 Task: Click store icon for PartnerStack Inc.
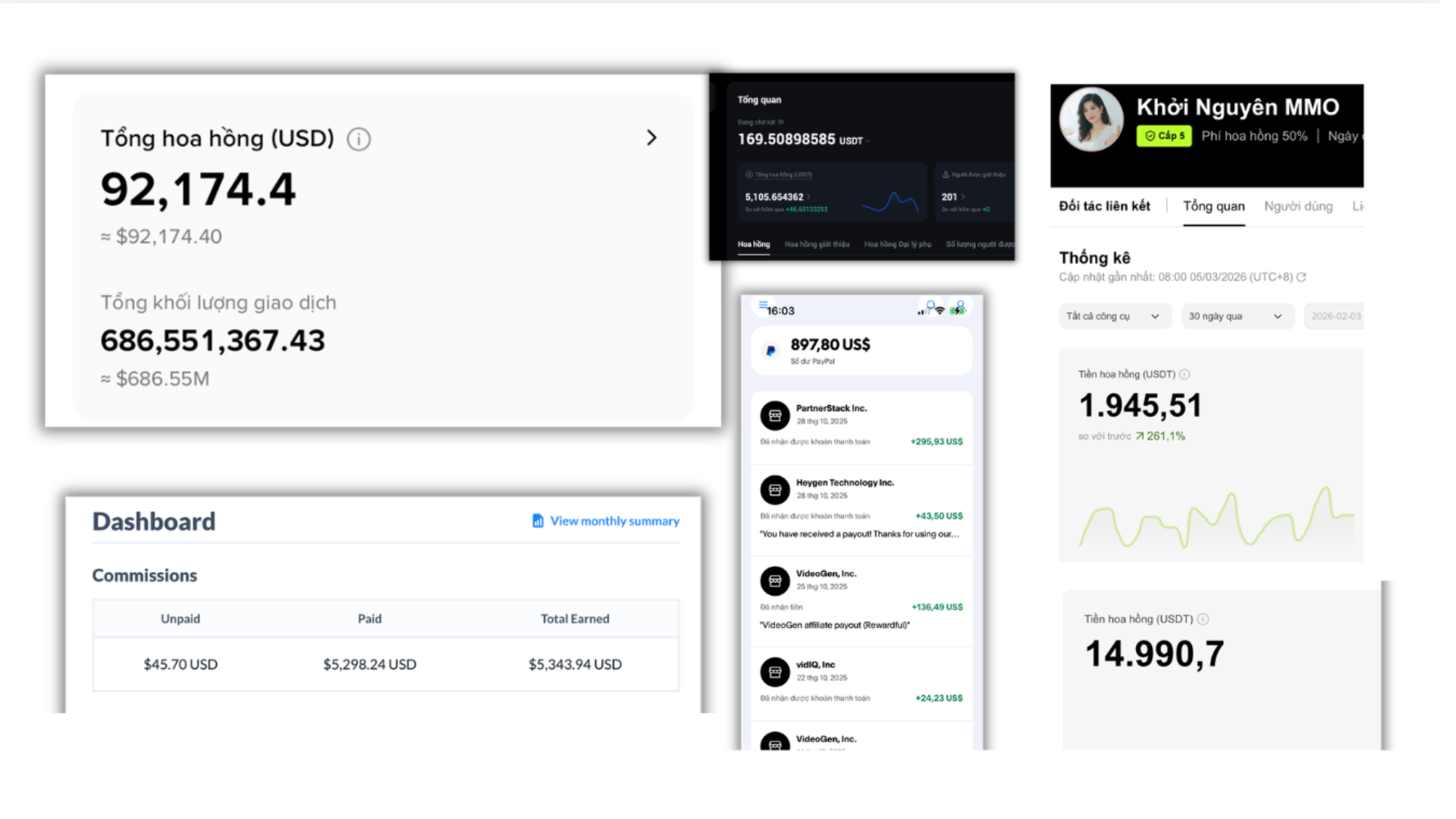pos(775,416)
